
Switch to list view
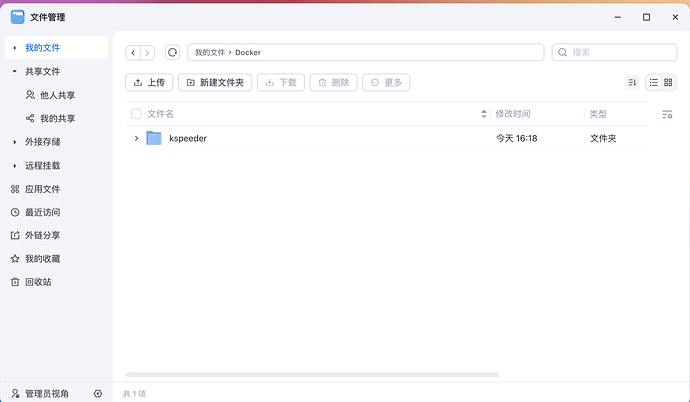click(x=654, y=82)
